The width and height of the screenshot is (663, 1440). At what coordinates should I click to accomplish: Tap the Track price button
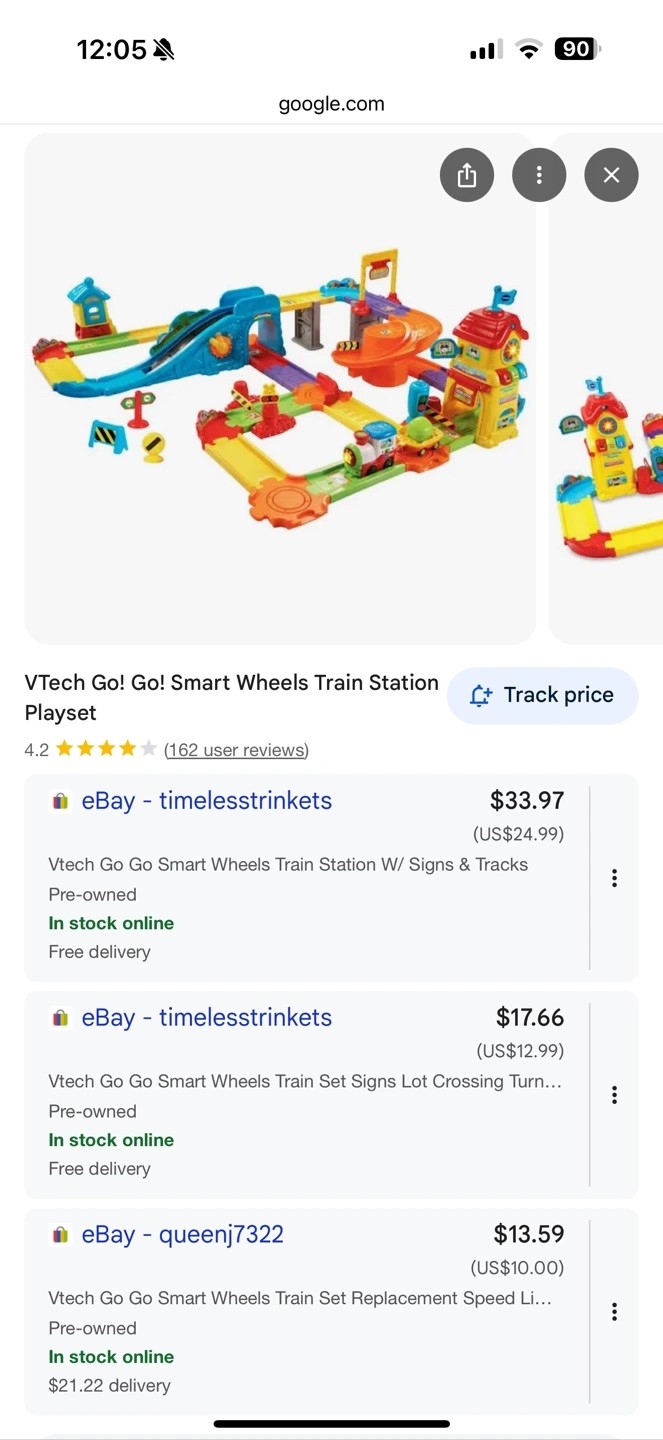point(542,695)
